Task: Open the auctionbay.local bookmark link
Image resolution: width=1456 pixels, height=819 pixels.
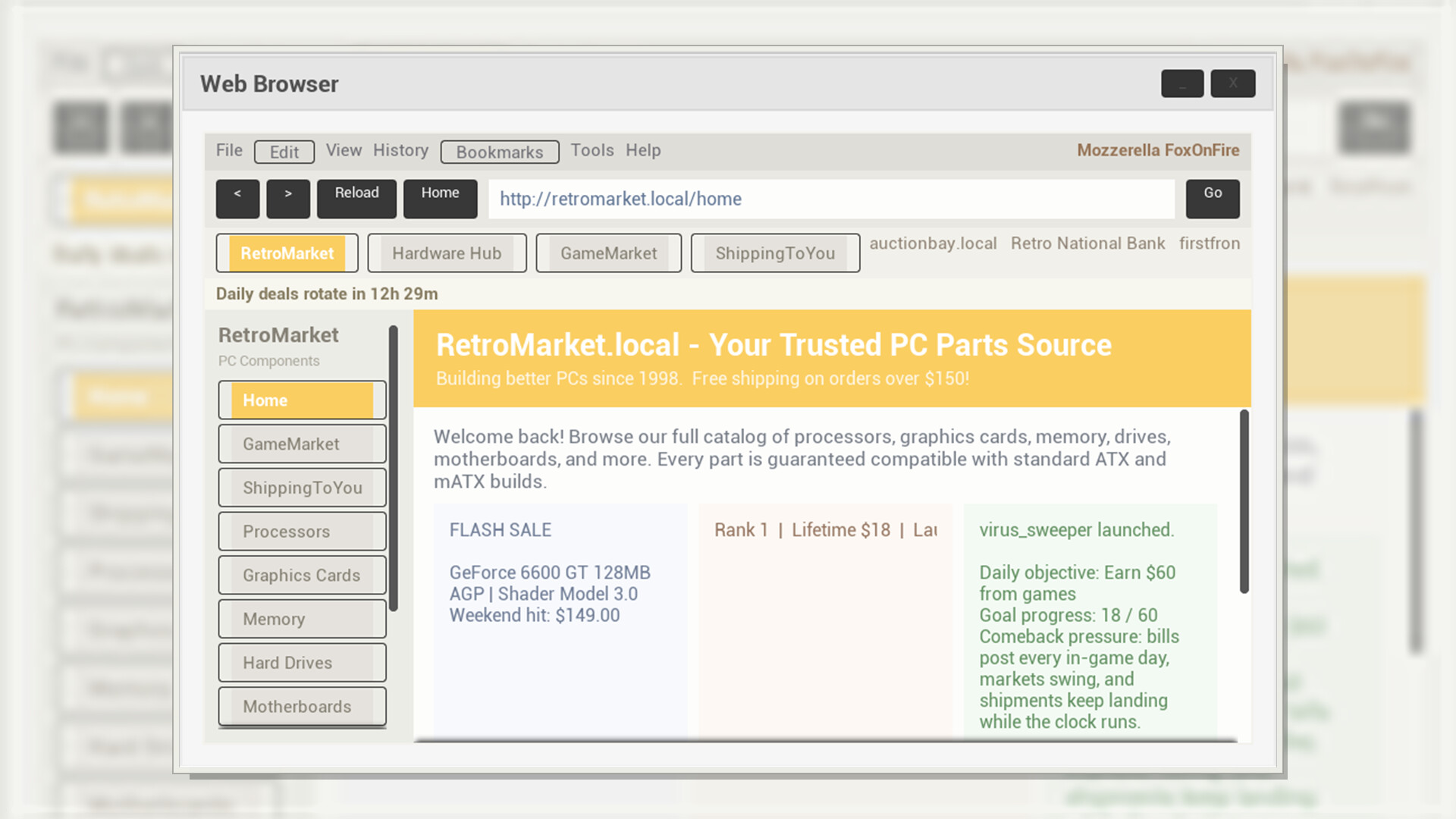Action: tap(933, 243)
